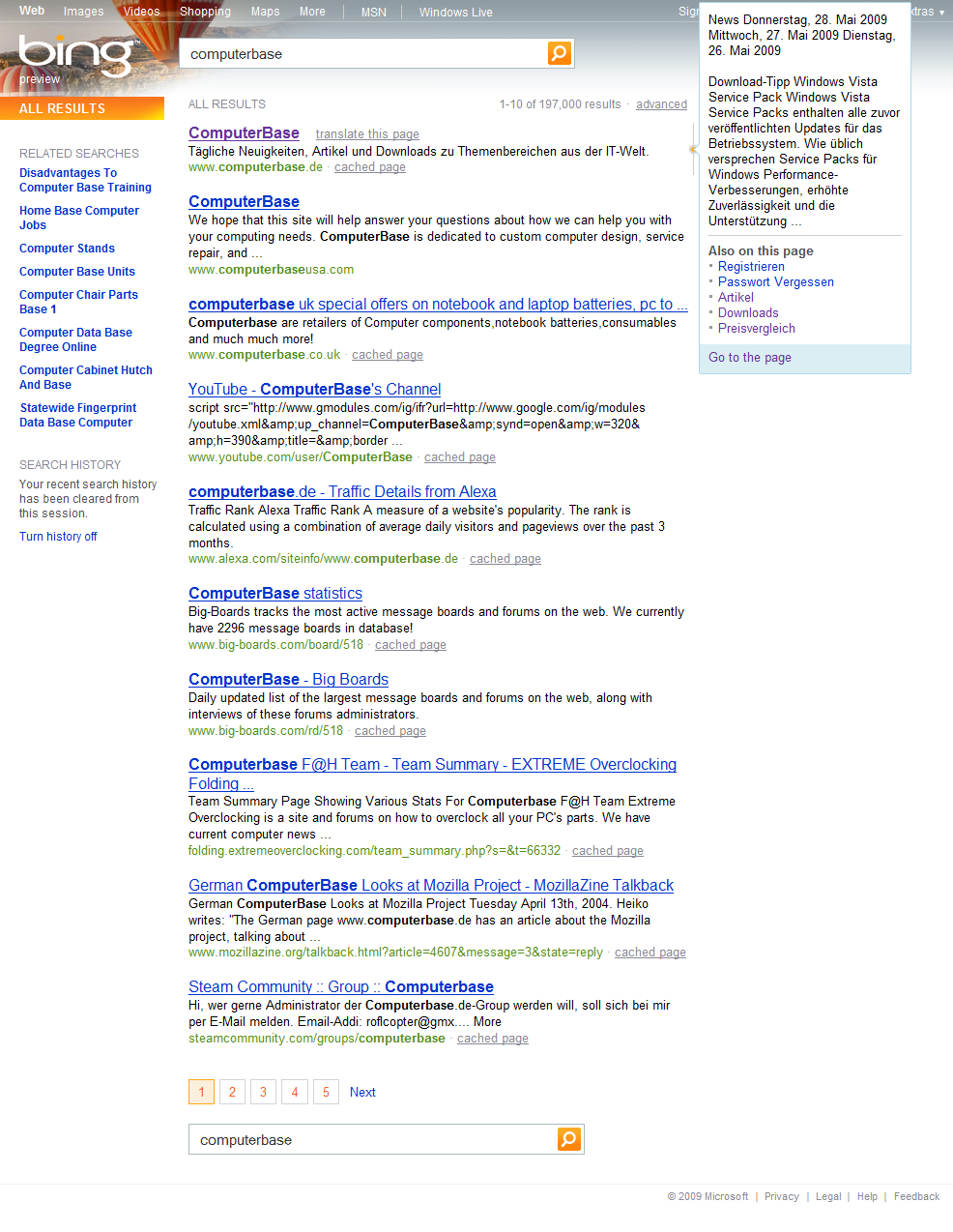Go to MSN link in top bar
953x1232 pixels.
point(373,13)
